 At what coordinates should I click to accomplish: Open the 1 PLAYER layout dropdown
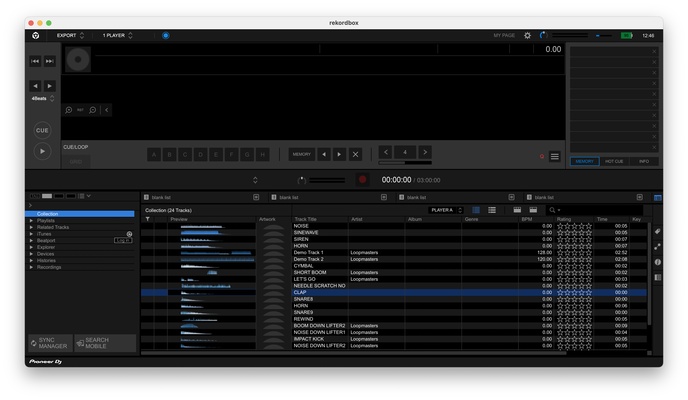click(x=117, y=36)
